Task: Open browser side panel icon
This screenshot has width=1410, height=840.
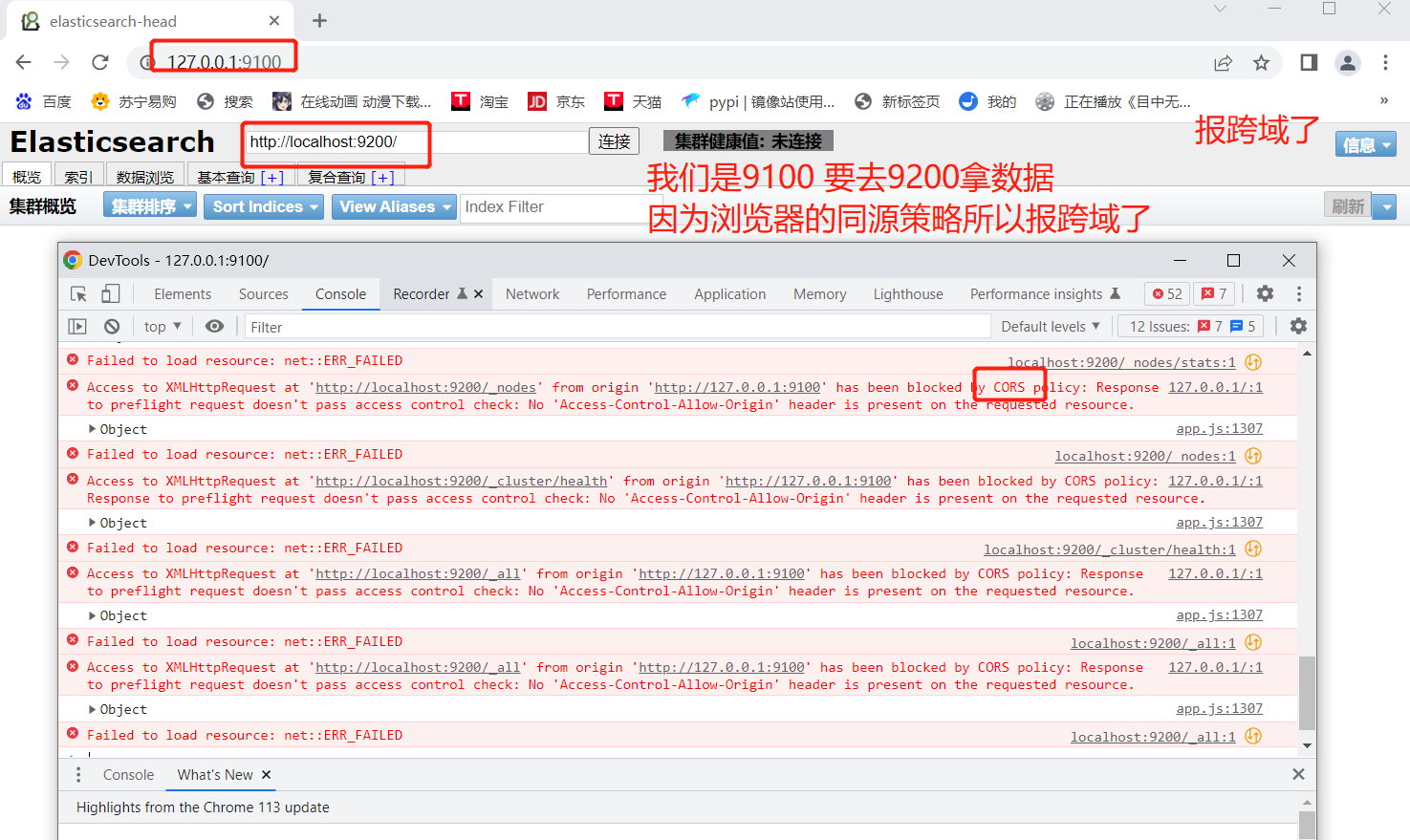Action: pos(1309,63)
